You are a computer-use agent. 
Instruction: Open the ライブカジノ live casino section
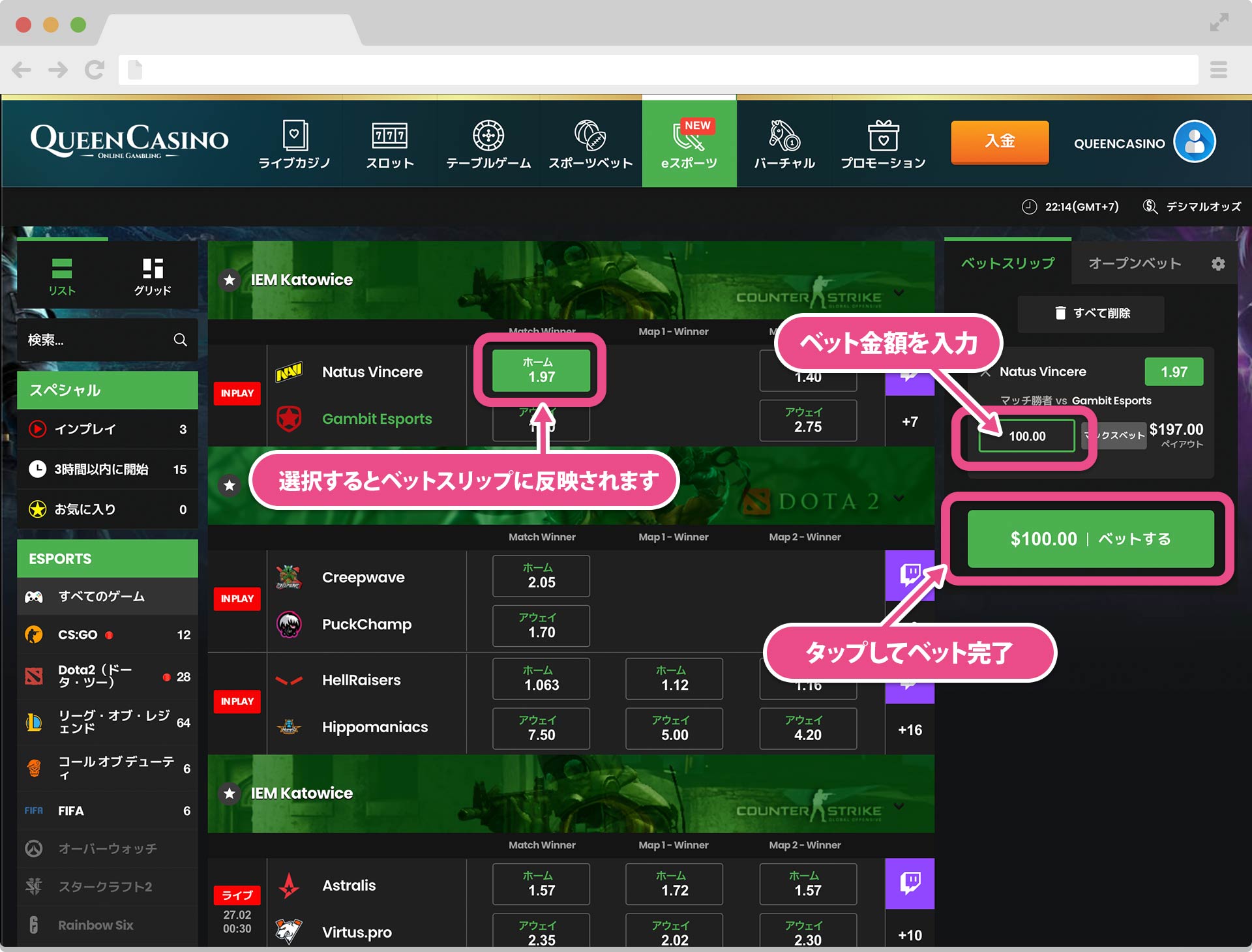[x=294, y=144]
